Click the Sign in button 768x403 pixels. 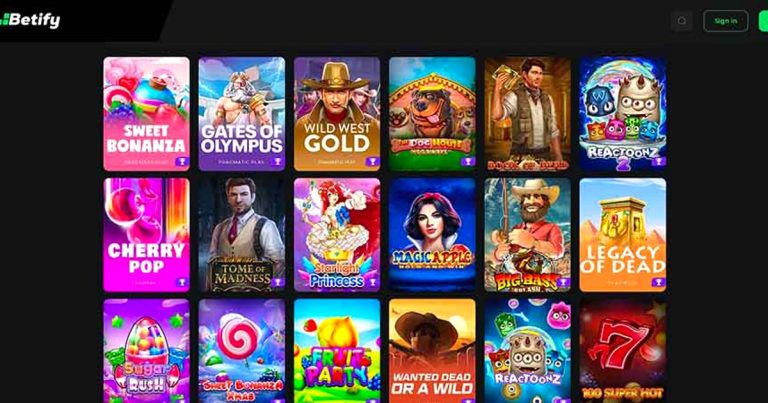coord(725,21)
